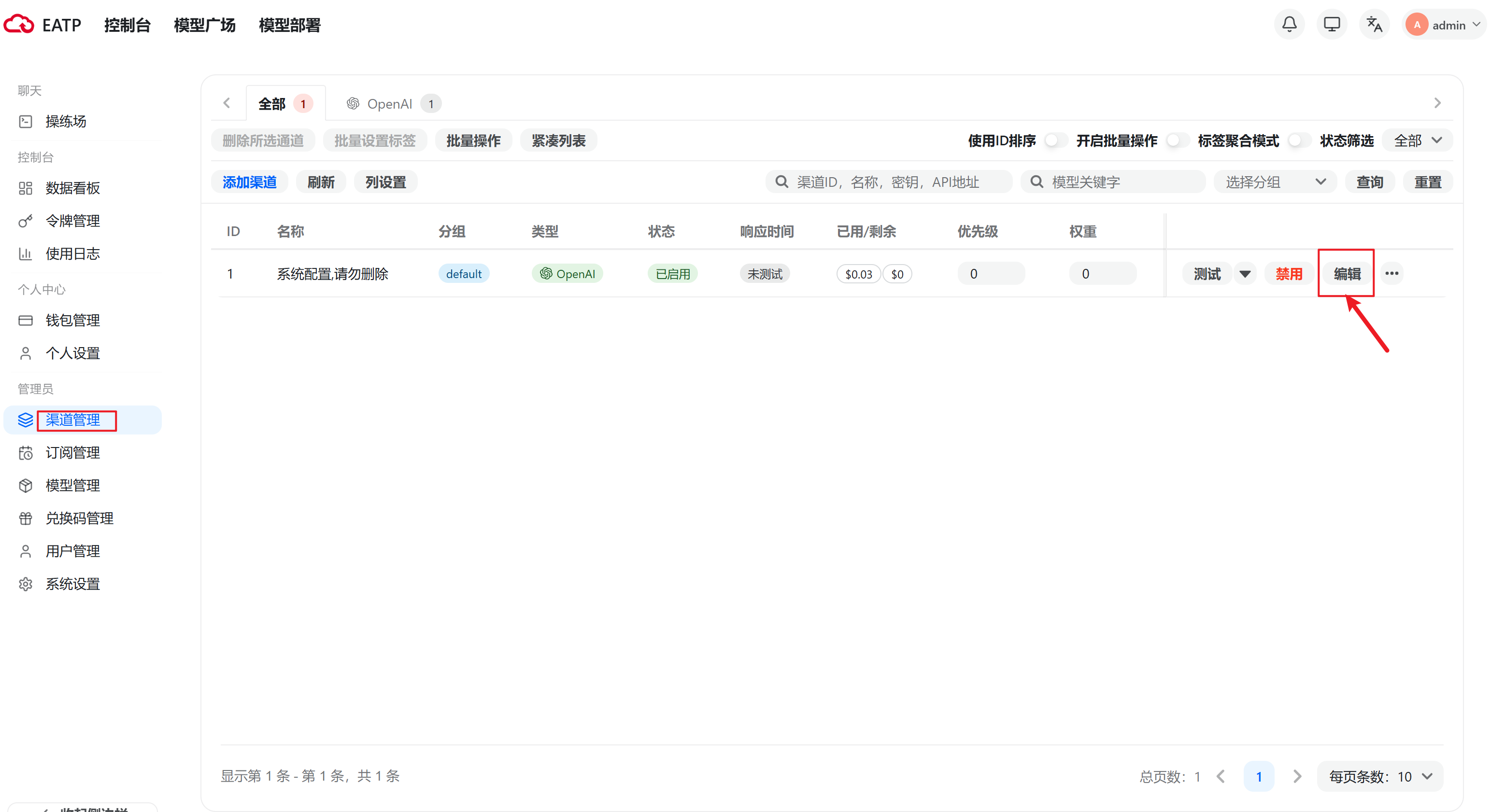The width and height of the screenshot is (1491, 812).
Task: Open 模型部署 in the top navigation
Action: point(289,26)
